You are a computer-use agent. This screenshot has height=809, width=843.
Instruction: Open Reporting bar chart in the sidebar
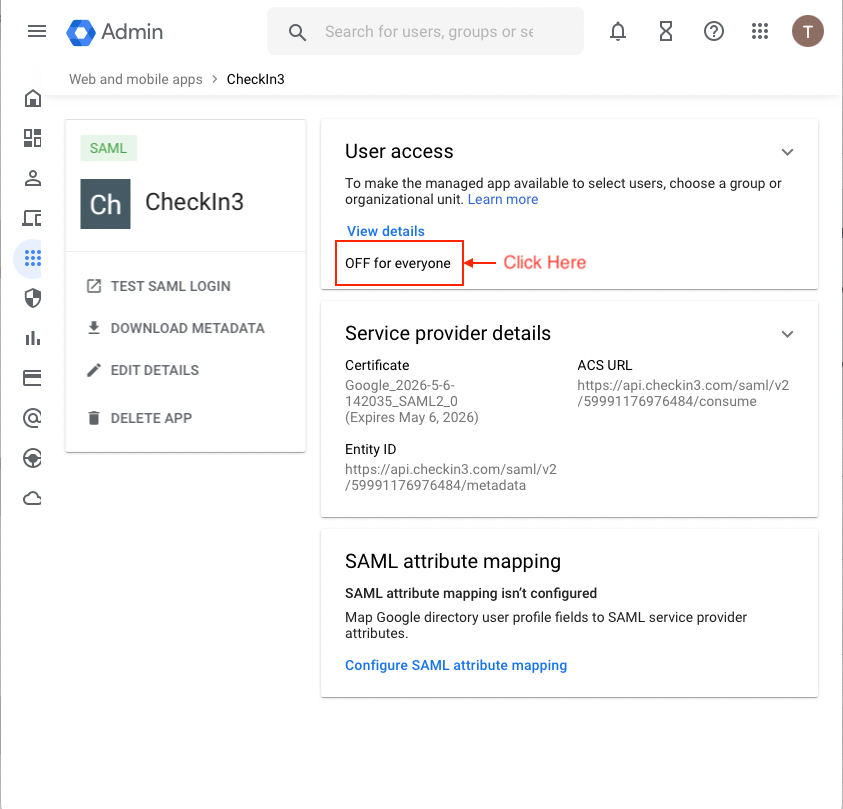[x=33, y=338]
